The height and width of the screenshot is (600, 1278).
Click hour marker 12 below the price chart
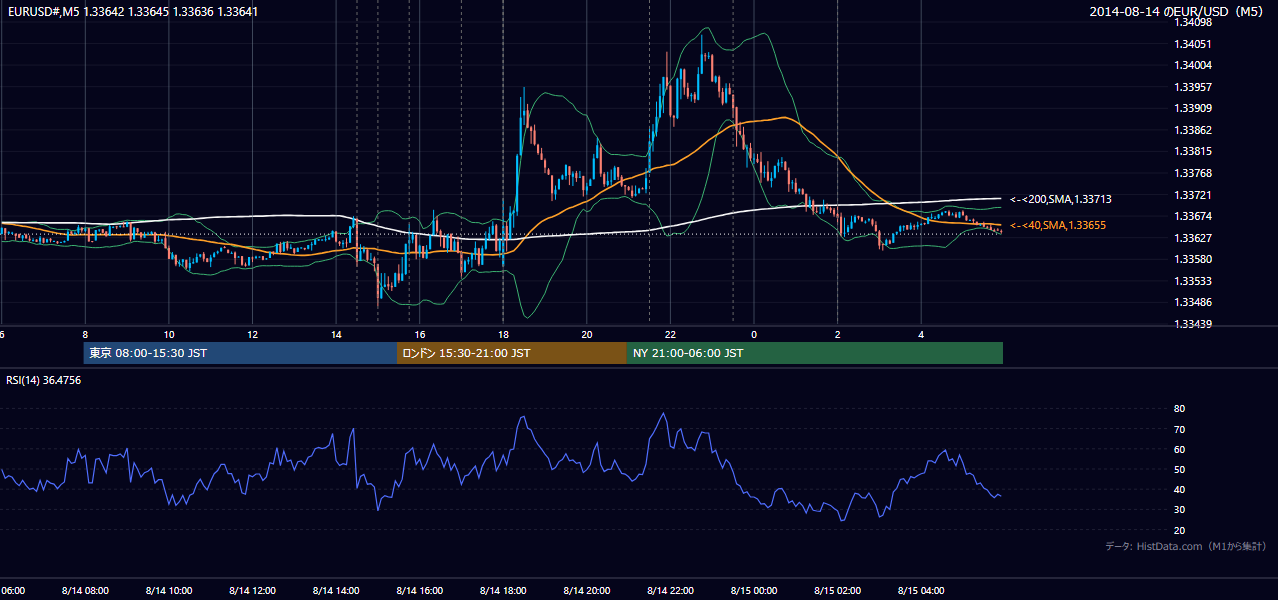pos(253,334)
